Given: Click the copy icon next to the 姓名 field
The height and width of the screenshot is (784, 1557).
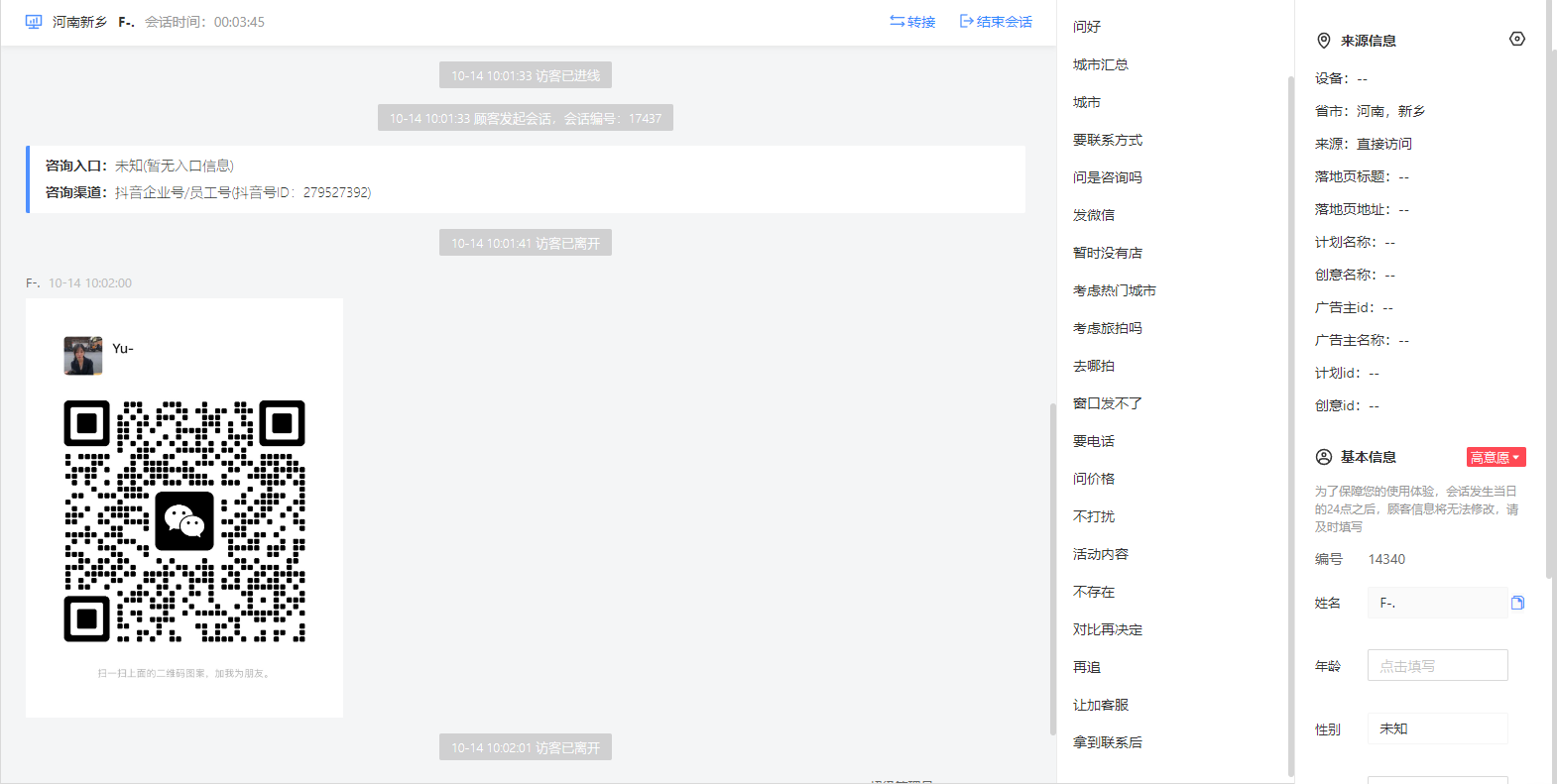Looking at the screenshot, I should [x=1517, y=603].
